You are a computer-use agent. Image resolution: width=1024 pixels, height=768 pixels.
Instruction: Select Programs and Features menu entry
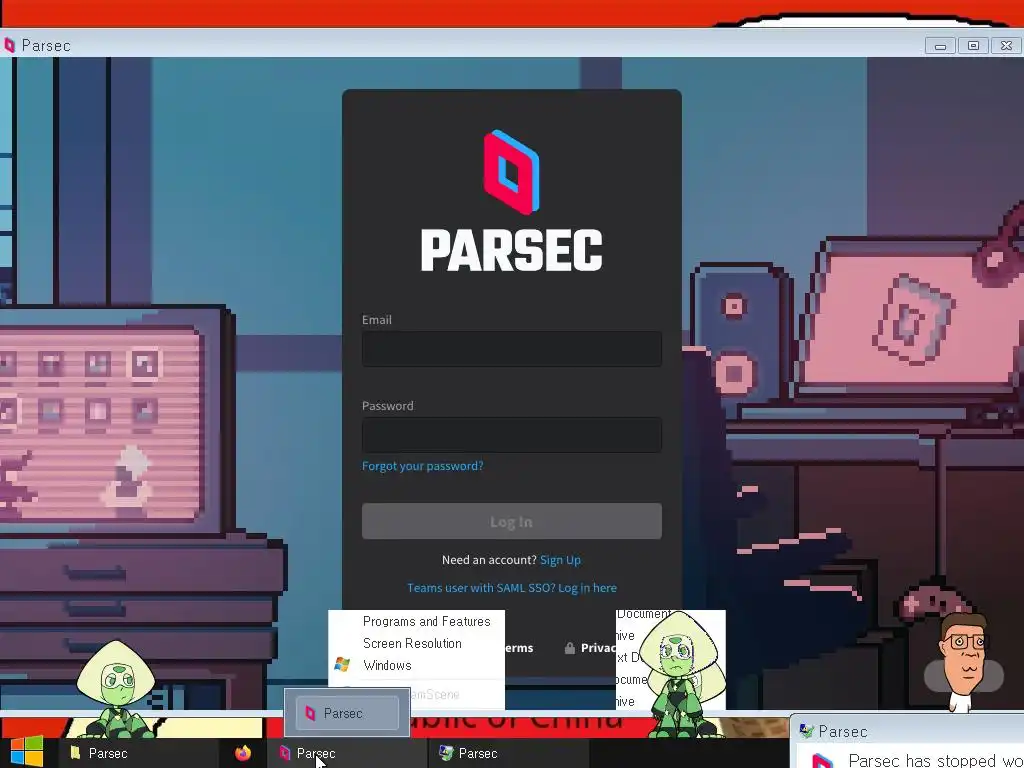click(426, 621)
